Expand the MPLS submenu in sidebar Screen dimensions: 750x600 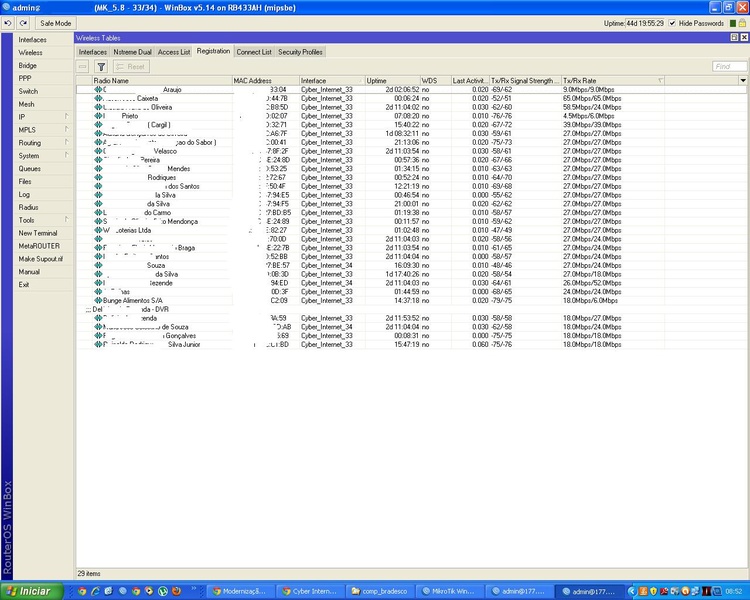point(66,129)
